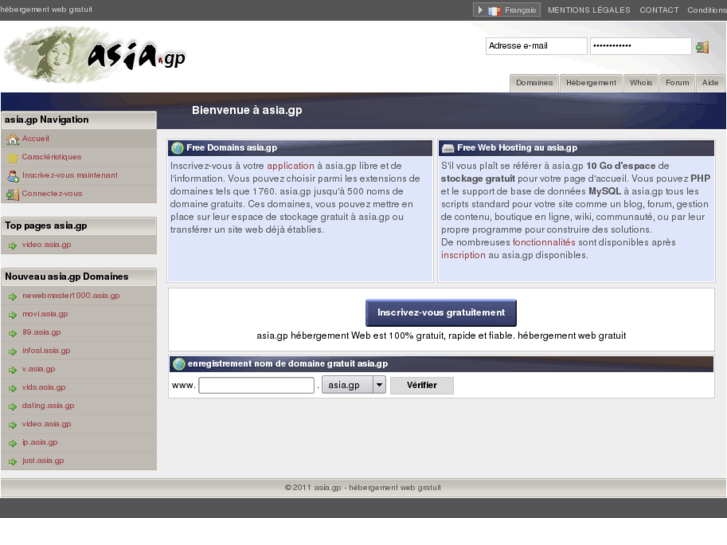Image resolution: width=727 pixels, height=545 pixels.
Task: Click the green arrow beside just.asia.gp
Action: 13,462
